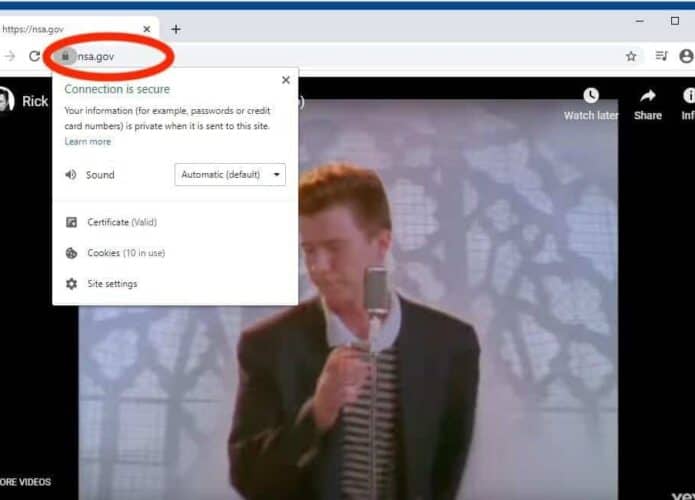Viewport: 695px width, 500px height.
Task: Click the video frame showing the singer
Action: pos(348,299)
